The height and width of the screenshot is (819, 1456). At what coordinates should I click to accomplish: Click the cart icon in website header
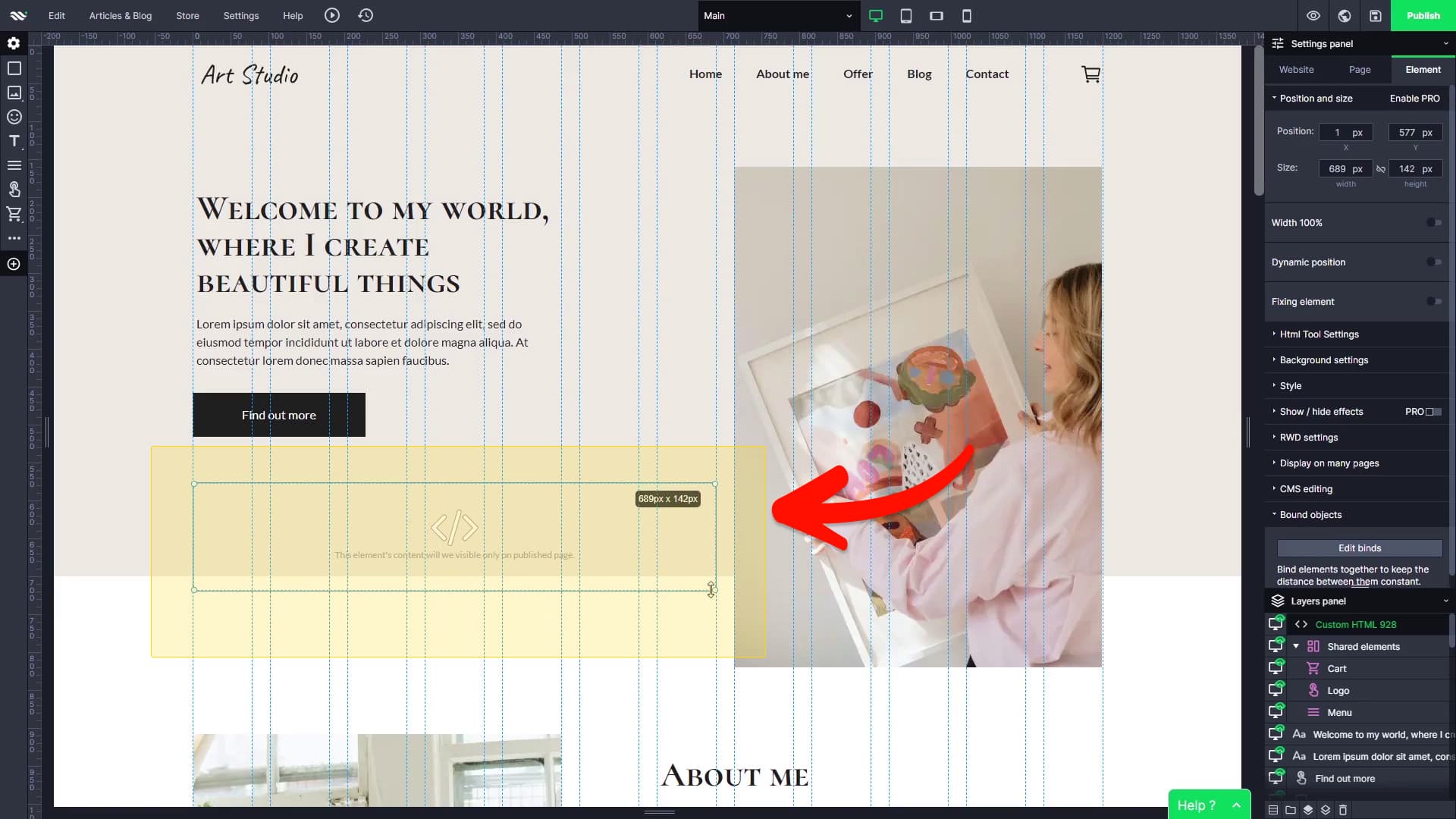pyautogui.click(x=1090, y=74)
